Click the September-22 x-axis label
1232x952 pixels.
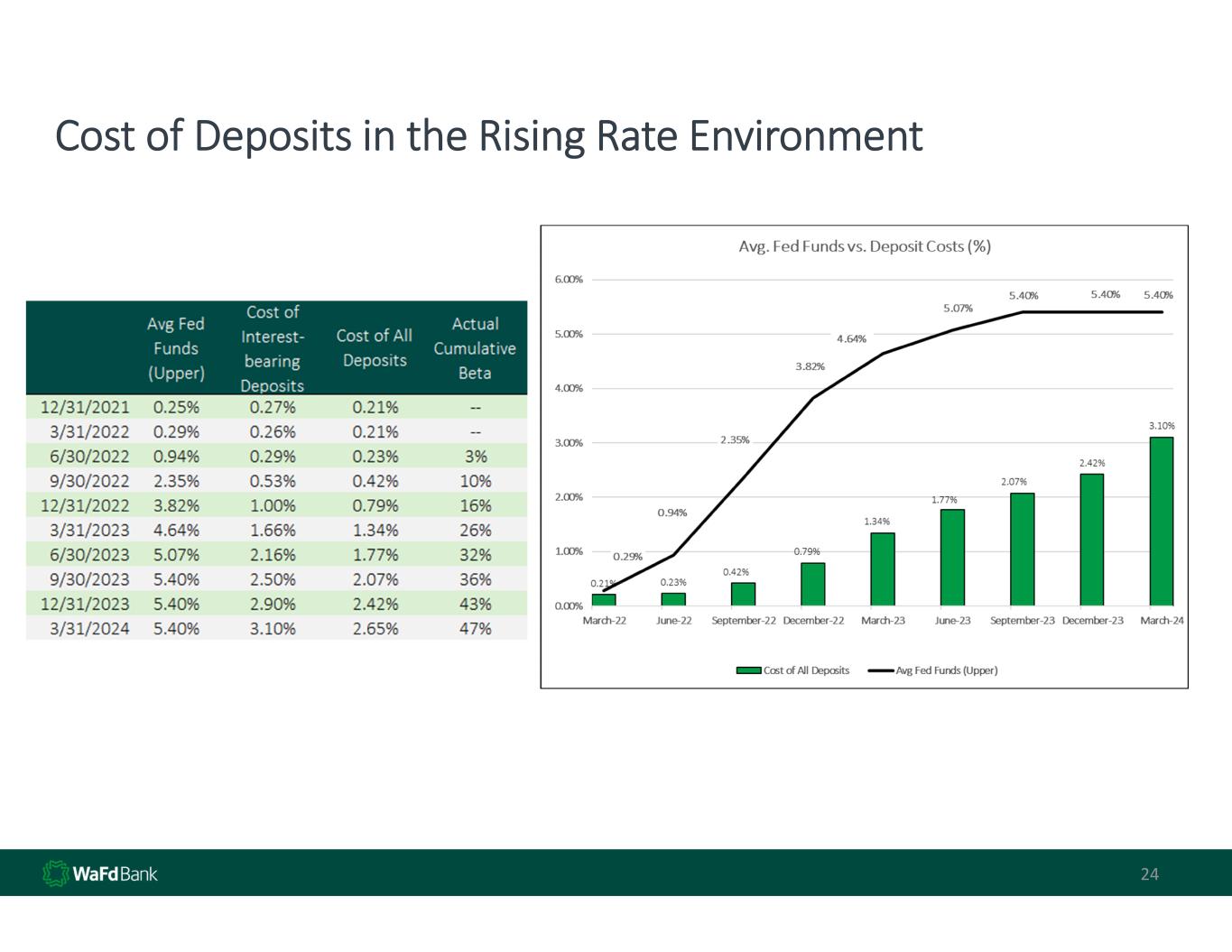(743, 621)
